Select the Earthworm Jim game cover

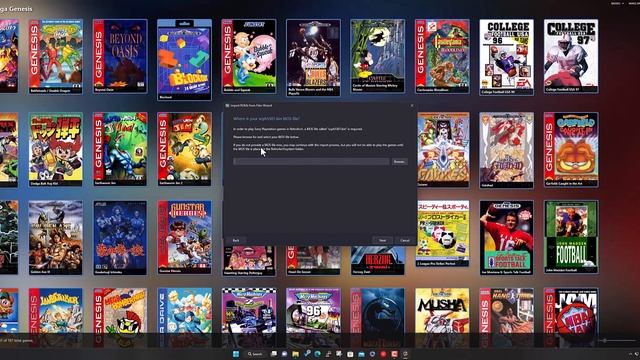(120, 149)
